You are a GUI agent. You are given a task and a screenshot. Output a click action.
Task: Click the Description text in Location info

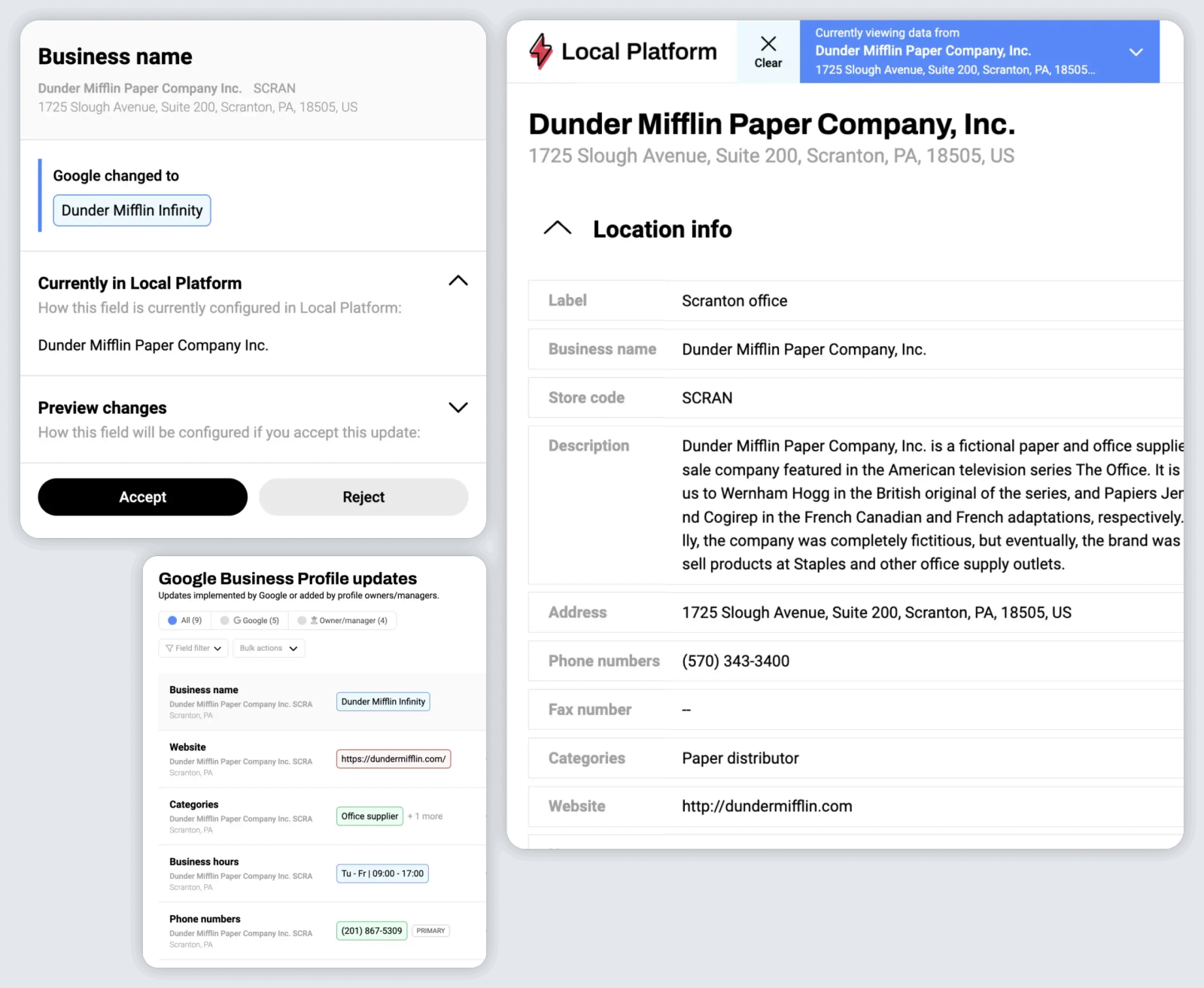[932, 505]
